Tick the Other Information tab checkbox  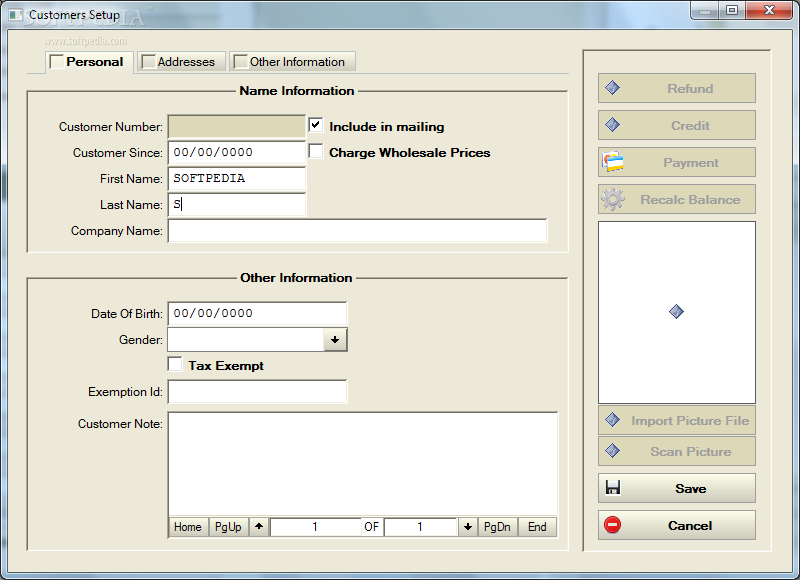point(240,62)
